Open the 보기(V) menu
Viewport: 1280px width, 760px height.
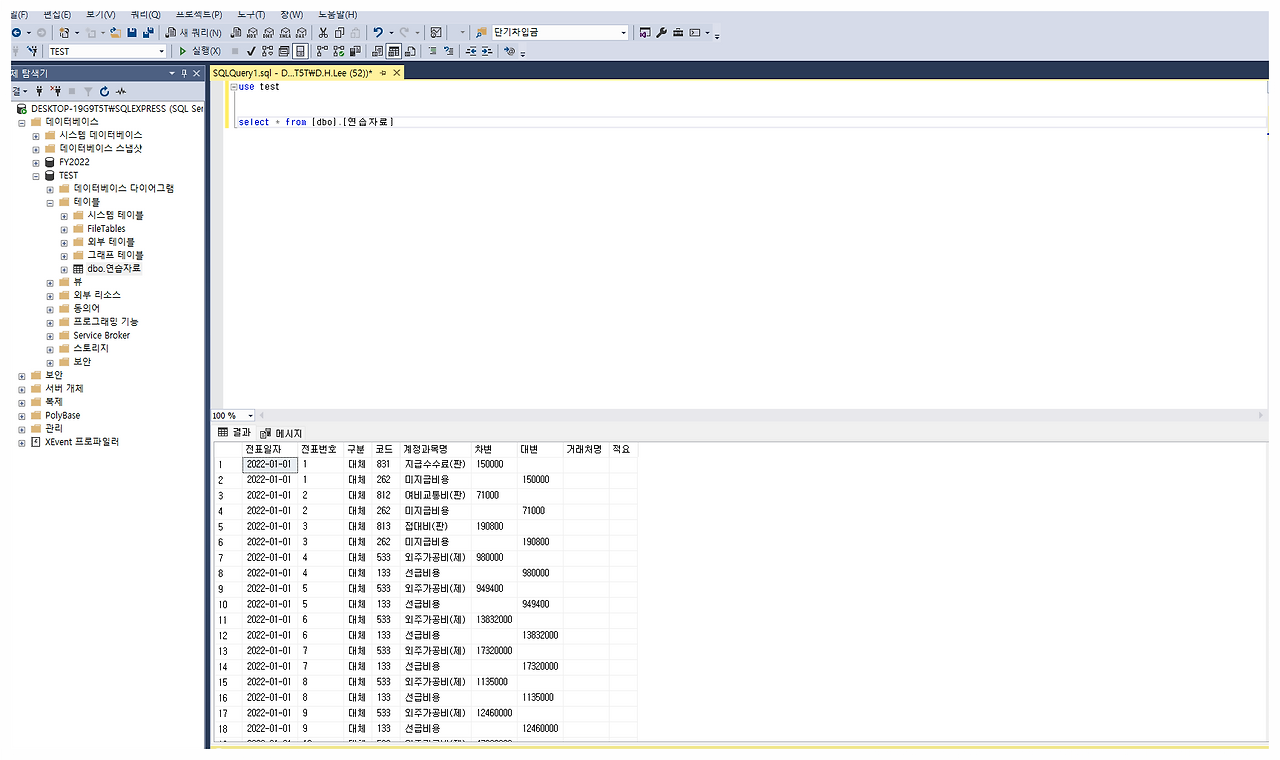click(x=100, y=14)
